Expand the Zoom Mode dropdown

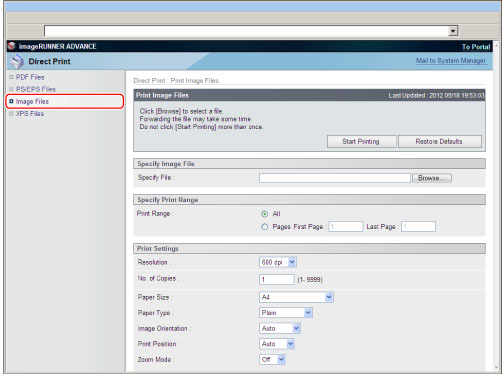[272, 359]
